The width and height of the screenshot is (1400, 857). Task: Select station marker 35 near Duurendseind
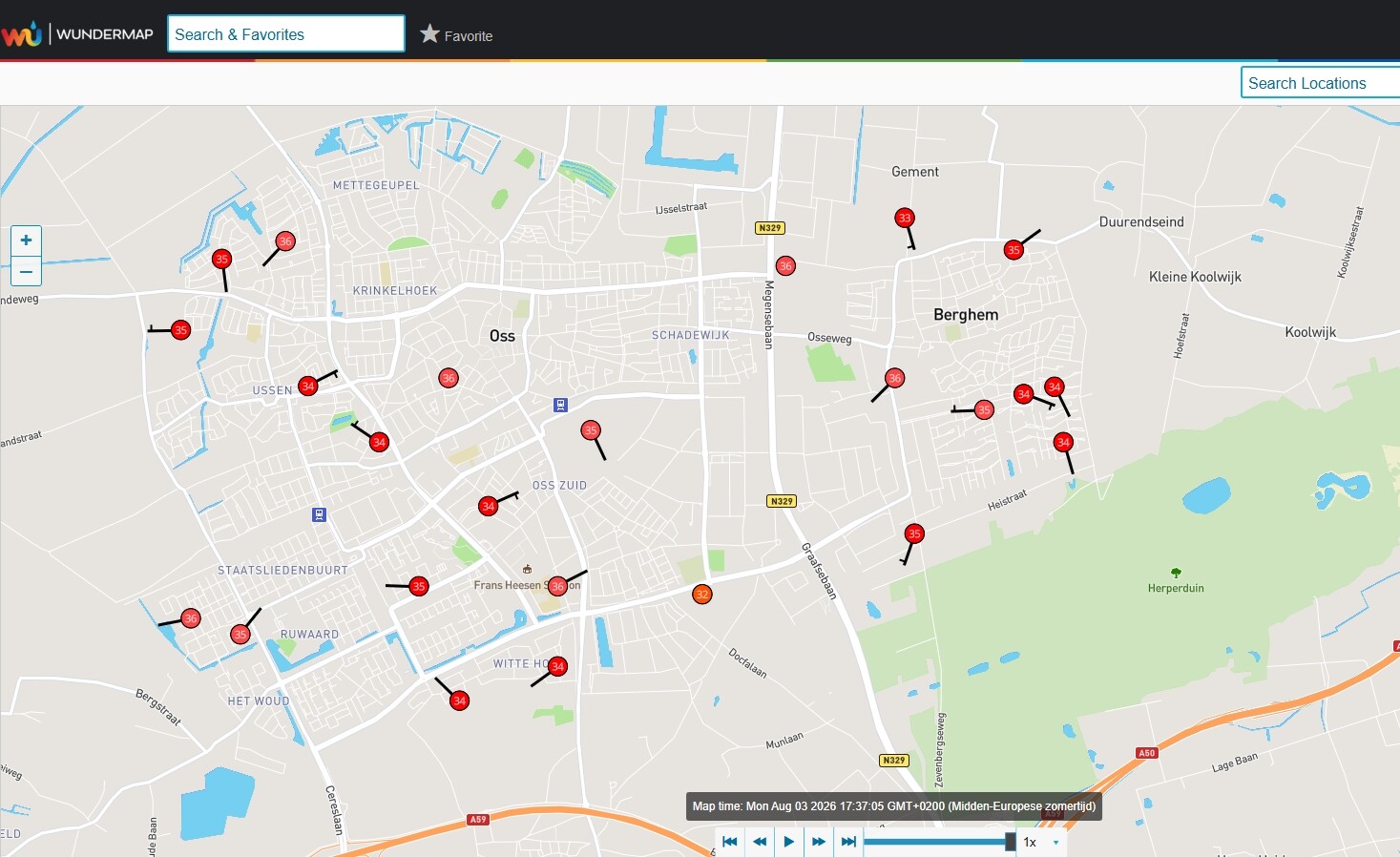coord(1013,250)
